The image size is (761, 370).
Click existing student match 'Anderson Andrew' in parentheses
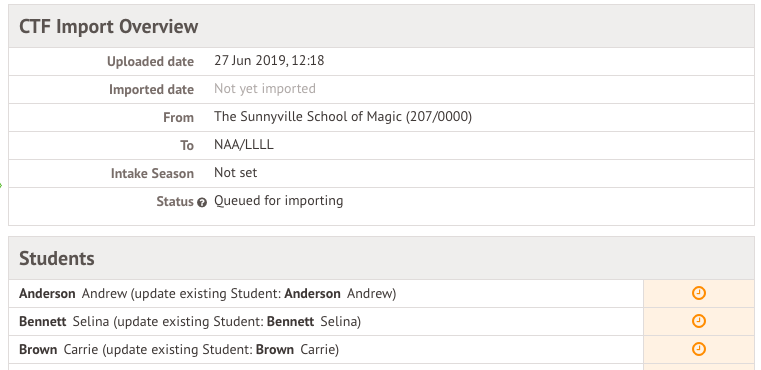tap(338, 294)
